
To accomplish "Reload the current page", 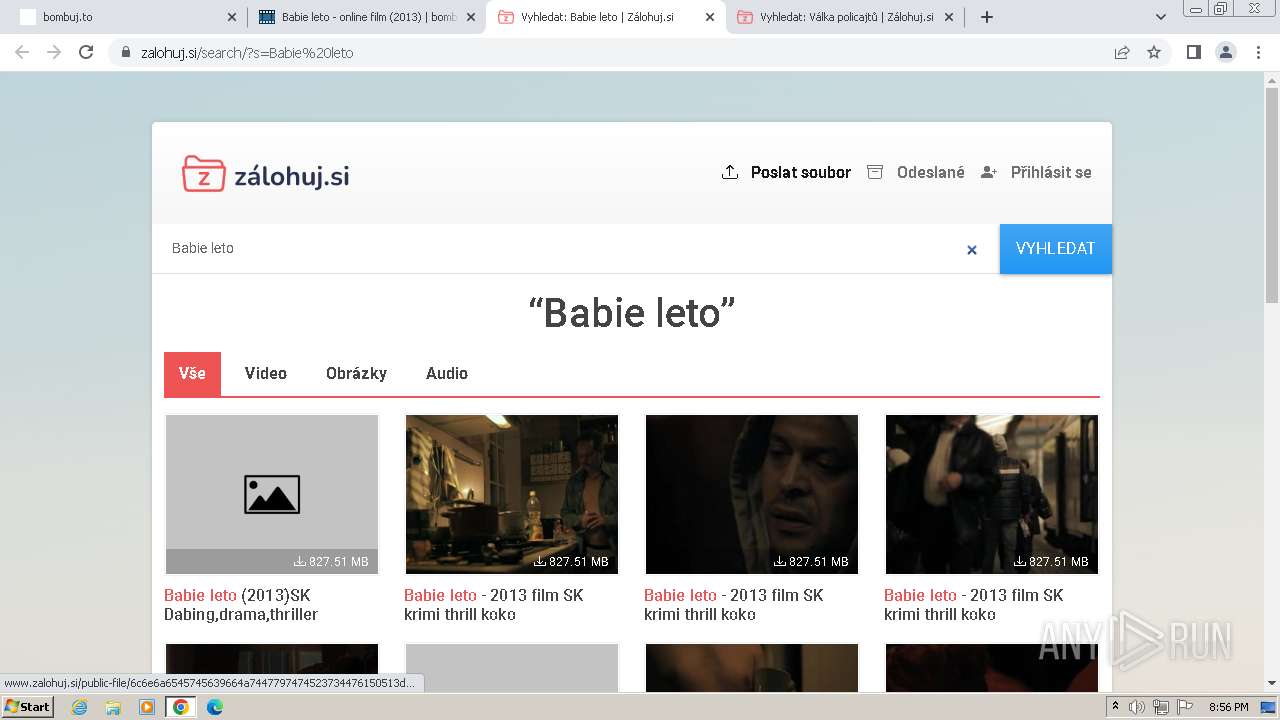I will point(86,52).
